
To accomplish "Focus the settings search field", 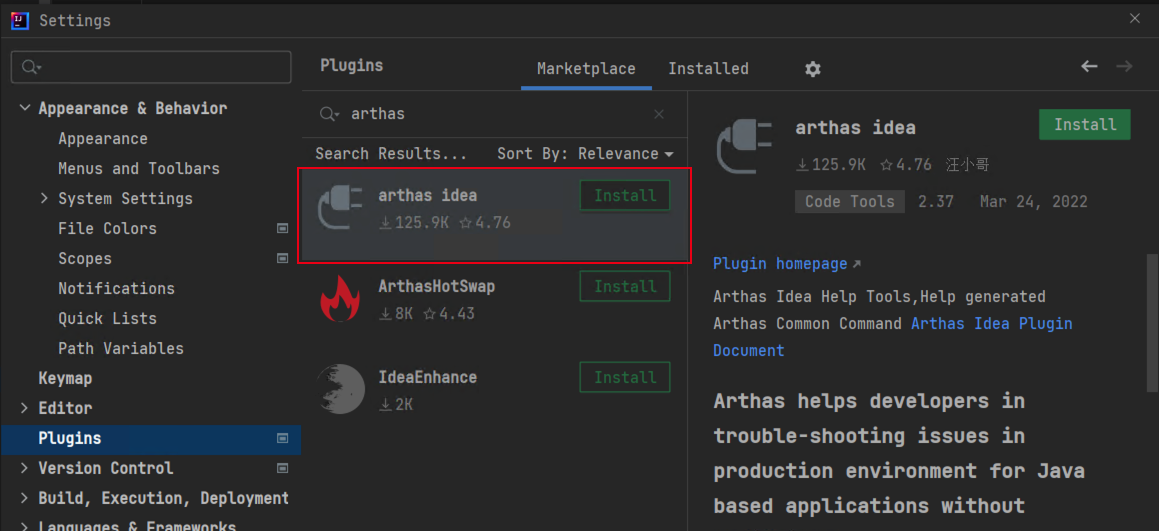I will pos(152,67).
